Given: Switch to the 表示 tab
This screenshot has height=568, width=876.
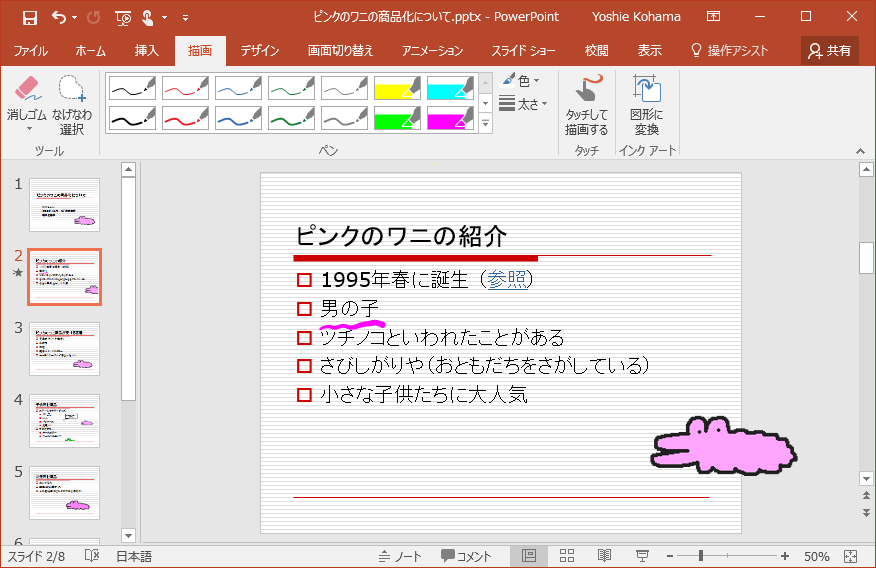Looking at the screenshot, I should click(650, 51).
